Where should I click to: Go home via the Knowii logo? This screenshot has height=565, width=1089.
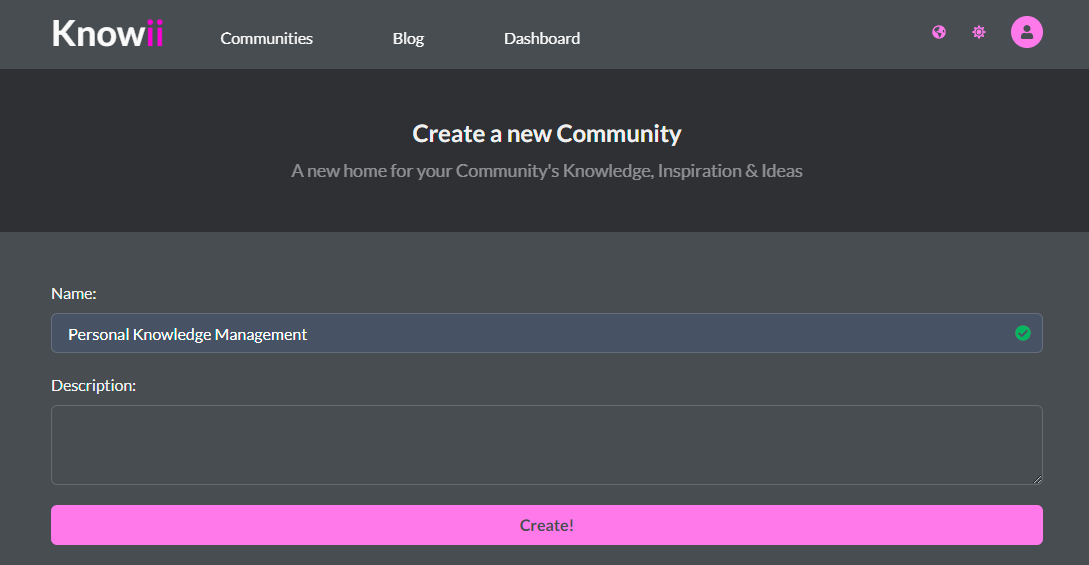[108, 33]
